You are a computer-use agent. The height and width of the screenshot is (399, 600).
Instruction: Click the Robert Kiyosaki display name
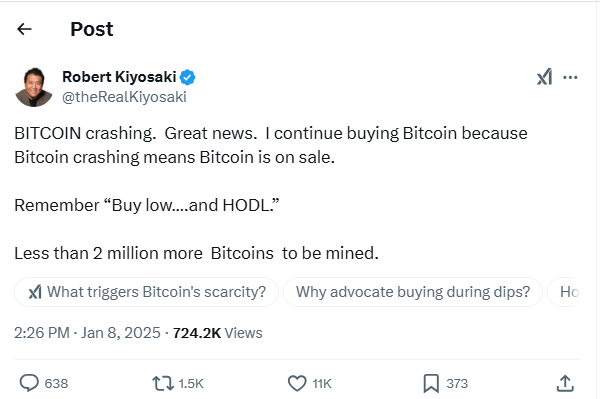[119, 77]
